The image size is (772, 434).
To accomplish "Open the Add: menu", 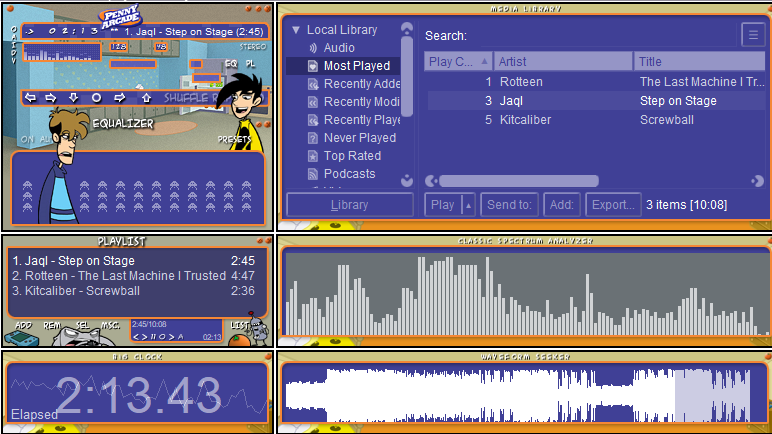I will (x=562, y=205).
